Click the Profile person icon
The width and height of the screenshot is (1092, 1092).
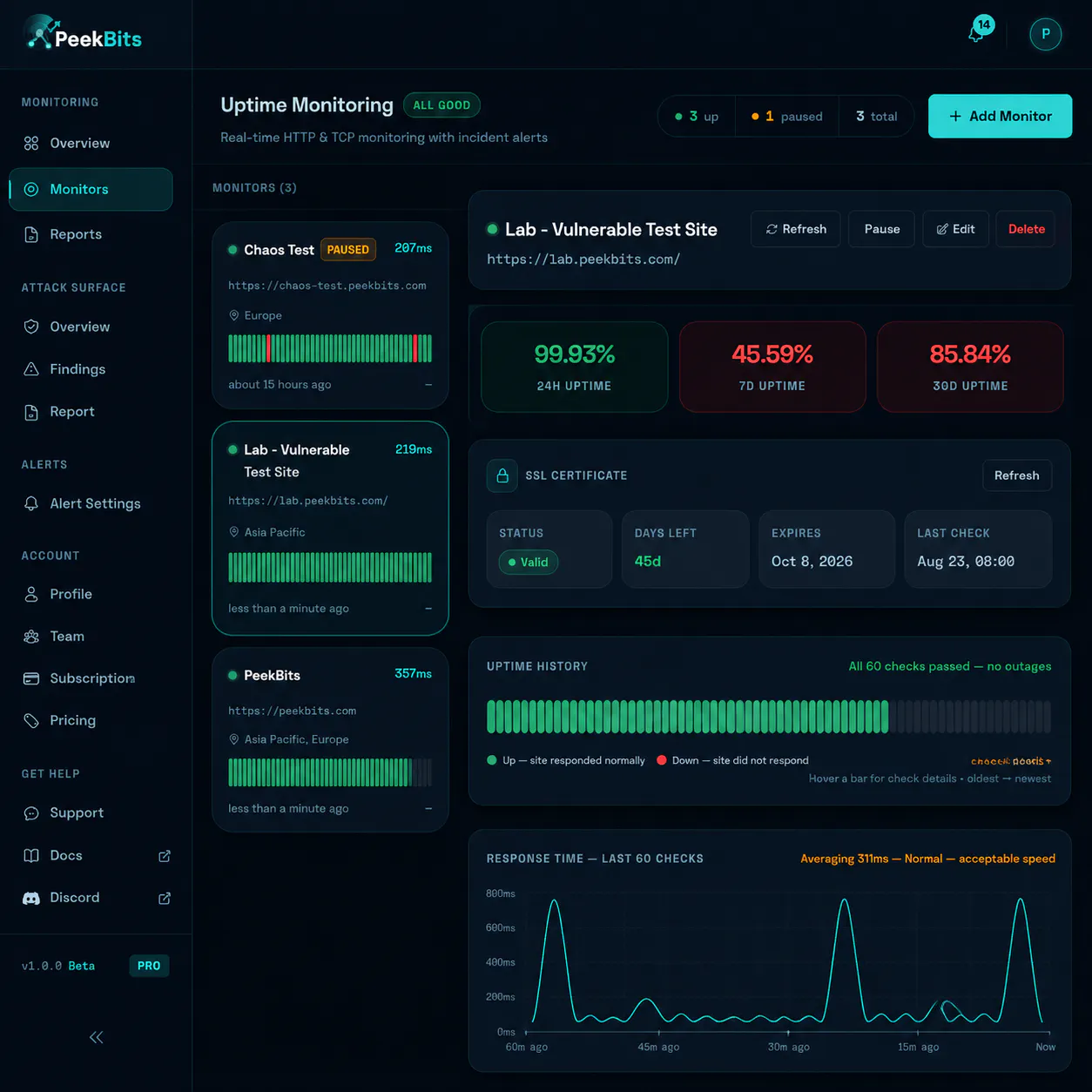pos(31,594)
